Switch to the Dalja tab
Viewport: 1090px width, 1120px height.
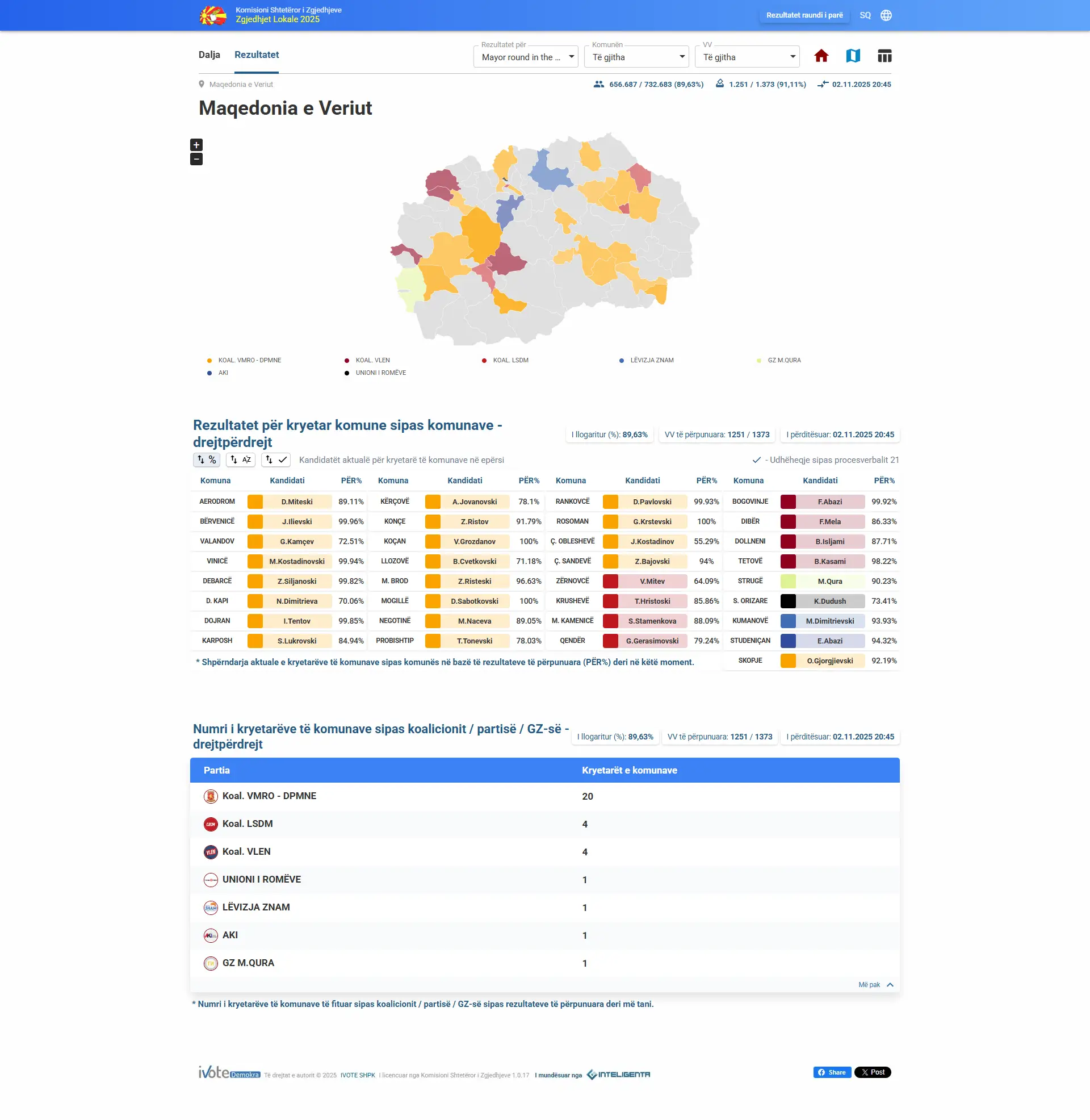point(209,55)
